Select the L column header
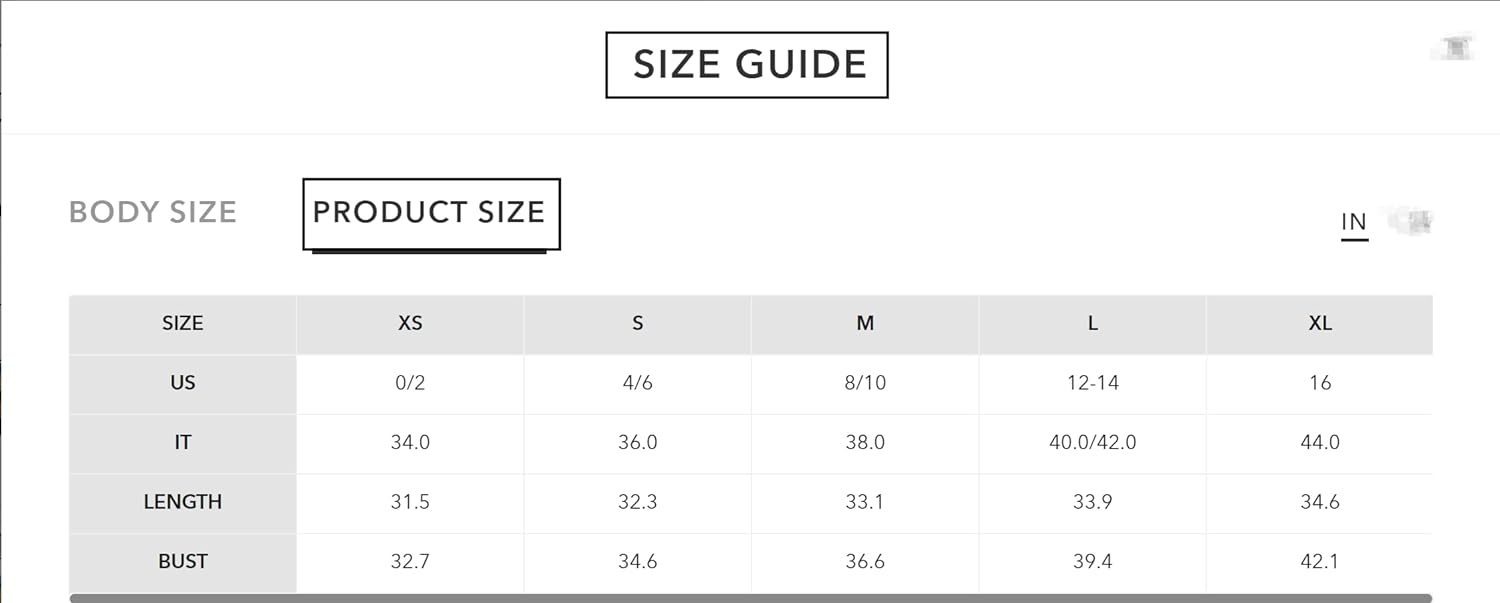 point(1093,324)
